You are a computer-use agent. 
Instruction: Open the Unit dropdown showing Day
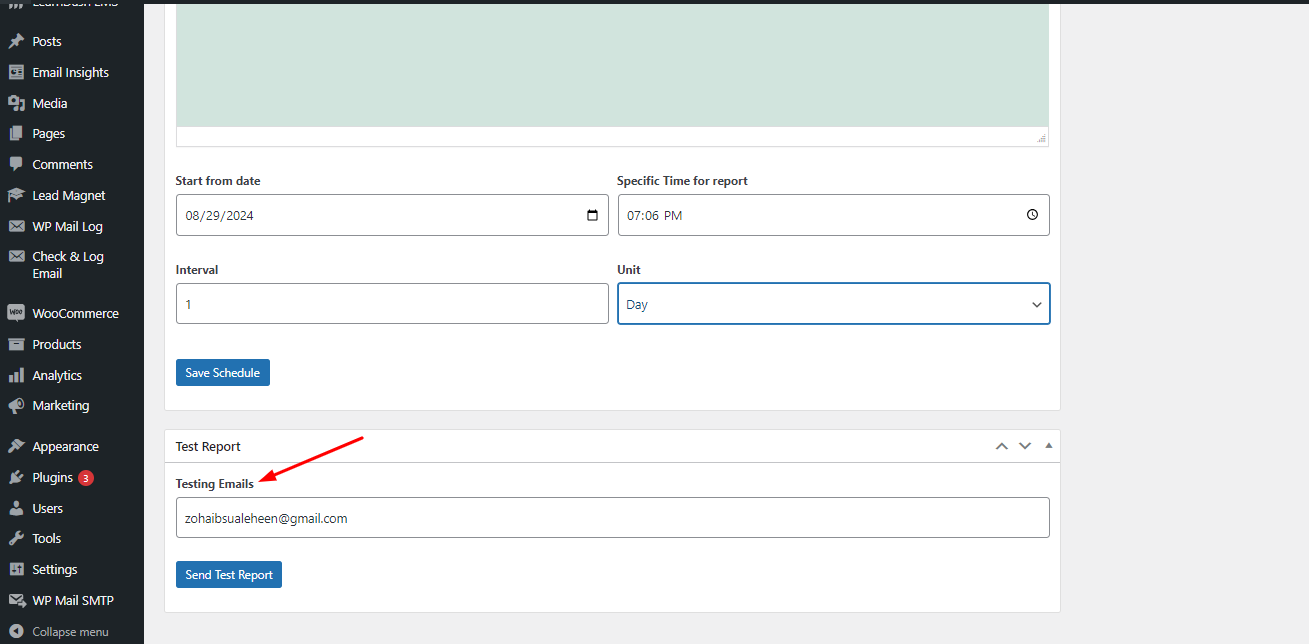tap(833, 304)
